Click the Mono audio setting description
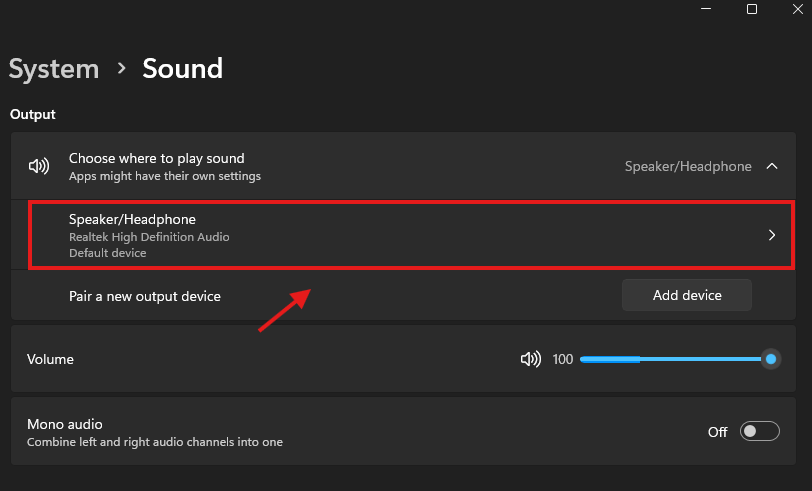Screen dimensions: 812x491 click(154, 441)
